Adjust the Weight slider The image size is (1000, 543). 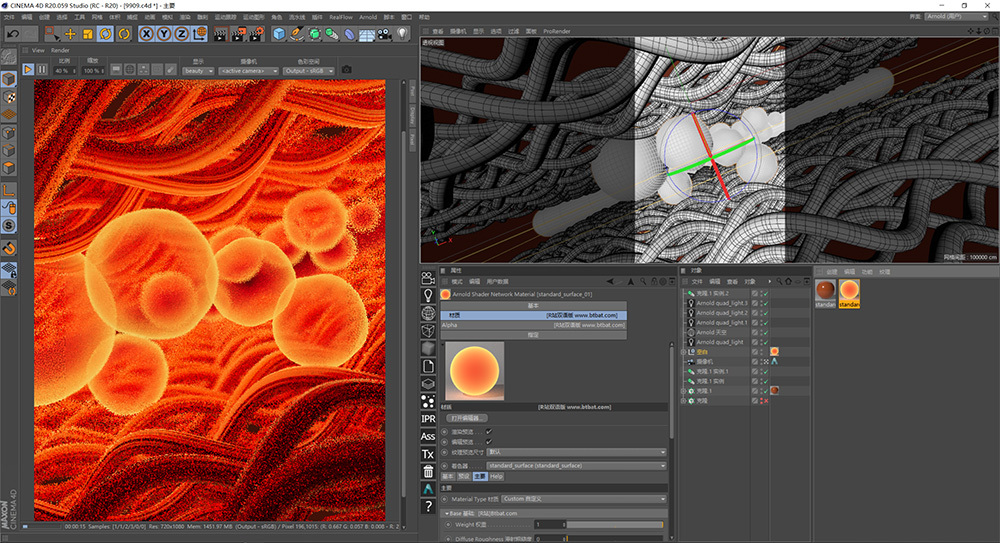(x=615, y=524)
